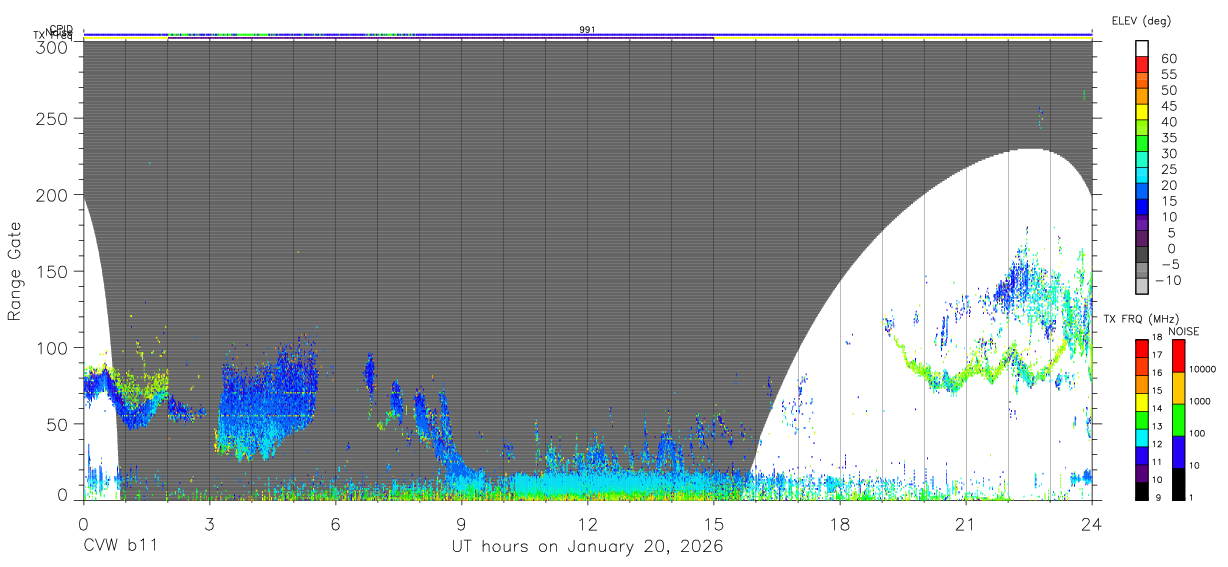Click the "991" CPID value above the plot
The height and width of the screenshot is (567, 1228).
[x=587, y=30]
